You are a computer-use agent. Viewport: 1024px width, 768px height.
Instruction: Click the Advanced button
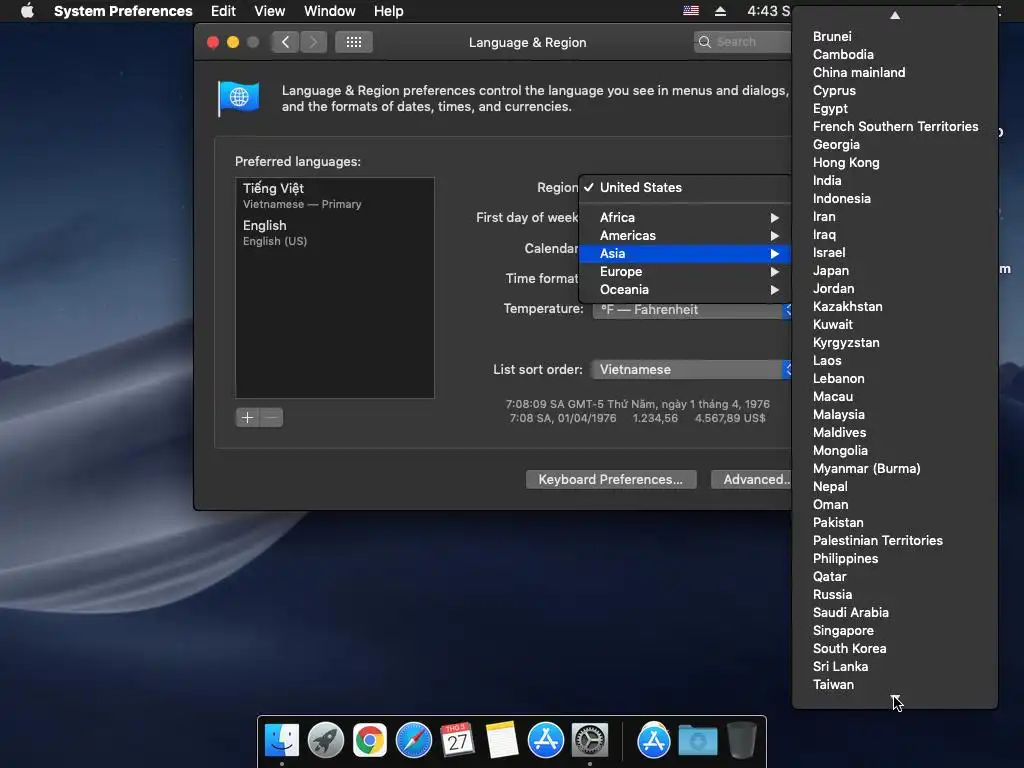(752, 479)
